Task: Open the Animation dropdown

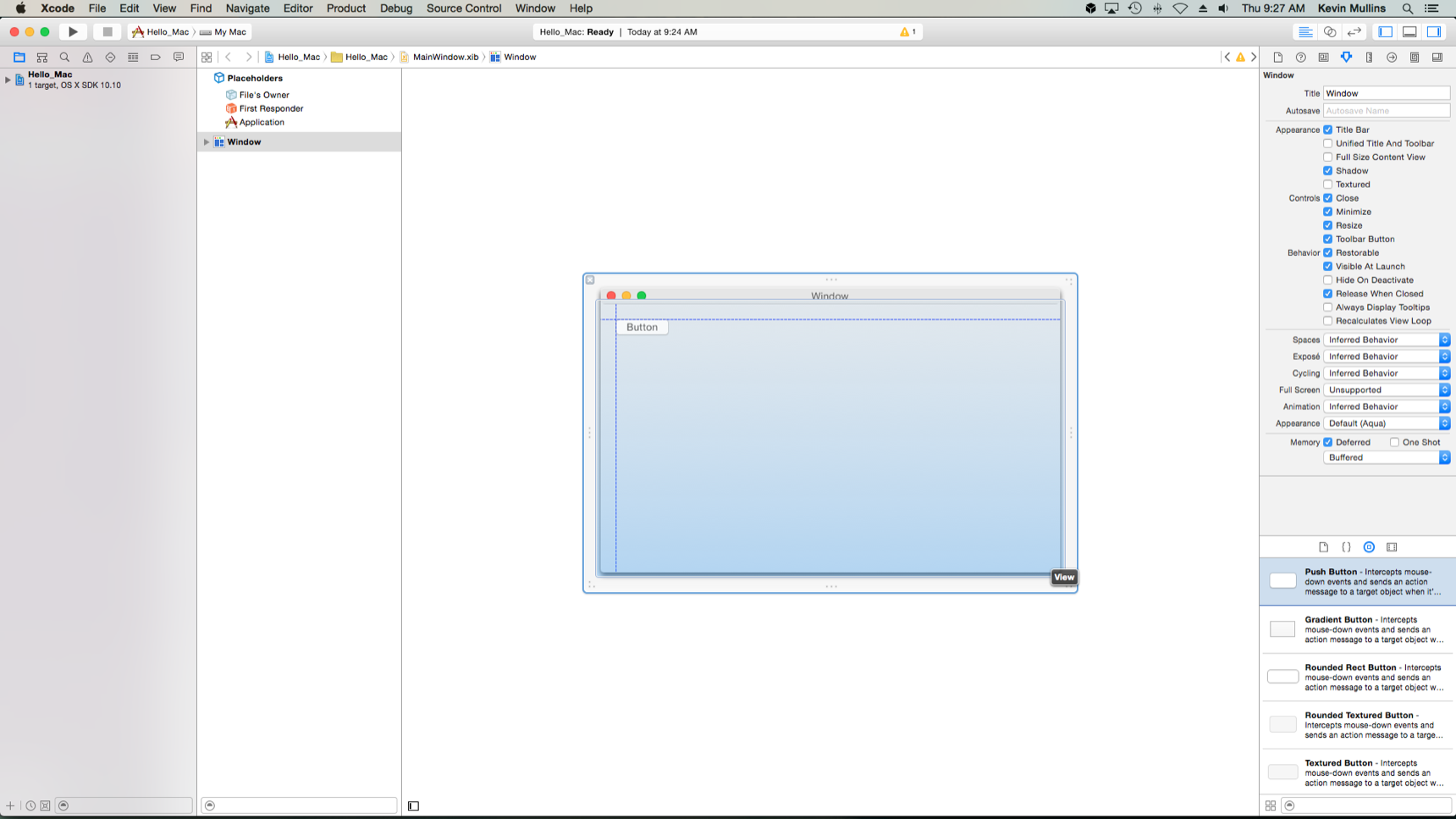Action: point(1387,407)
